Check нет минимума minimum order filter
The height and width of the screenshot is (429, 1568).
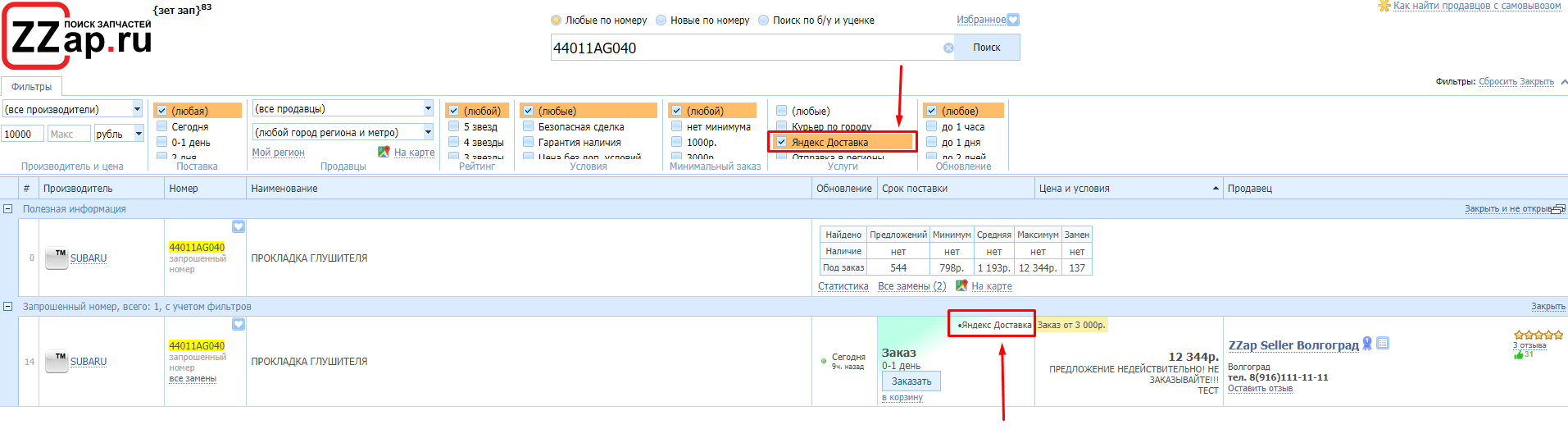tap(677, 126)
